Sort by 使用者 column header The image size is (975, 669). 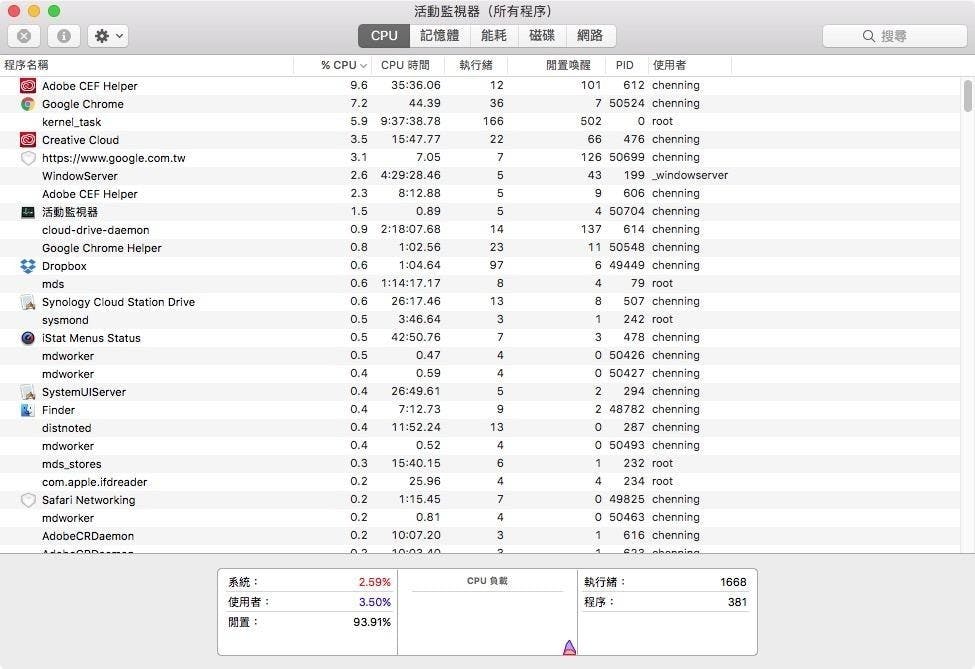click(690, 65)
